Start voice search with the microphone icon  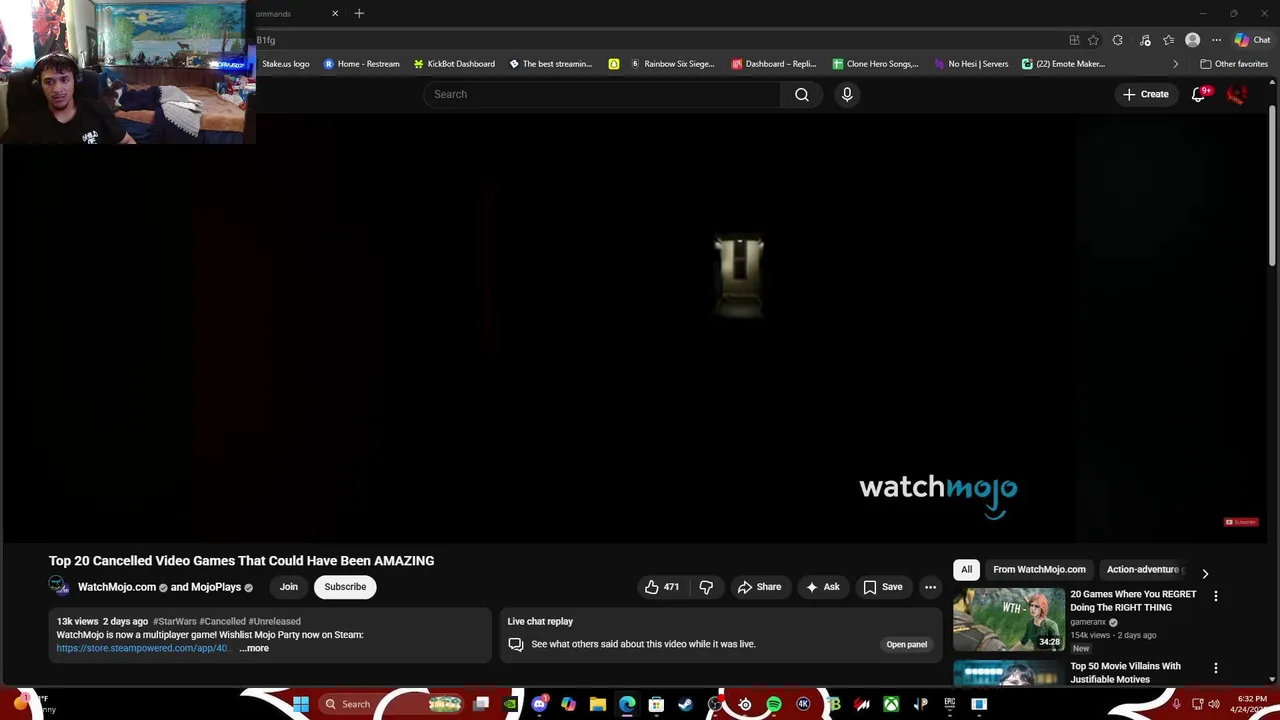click(847, 94)
